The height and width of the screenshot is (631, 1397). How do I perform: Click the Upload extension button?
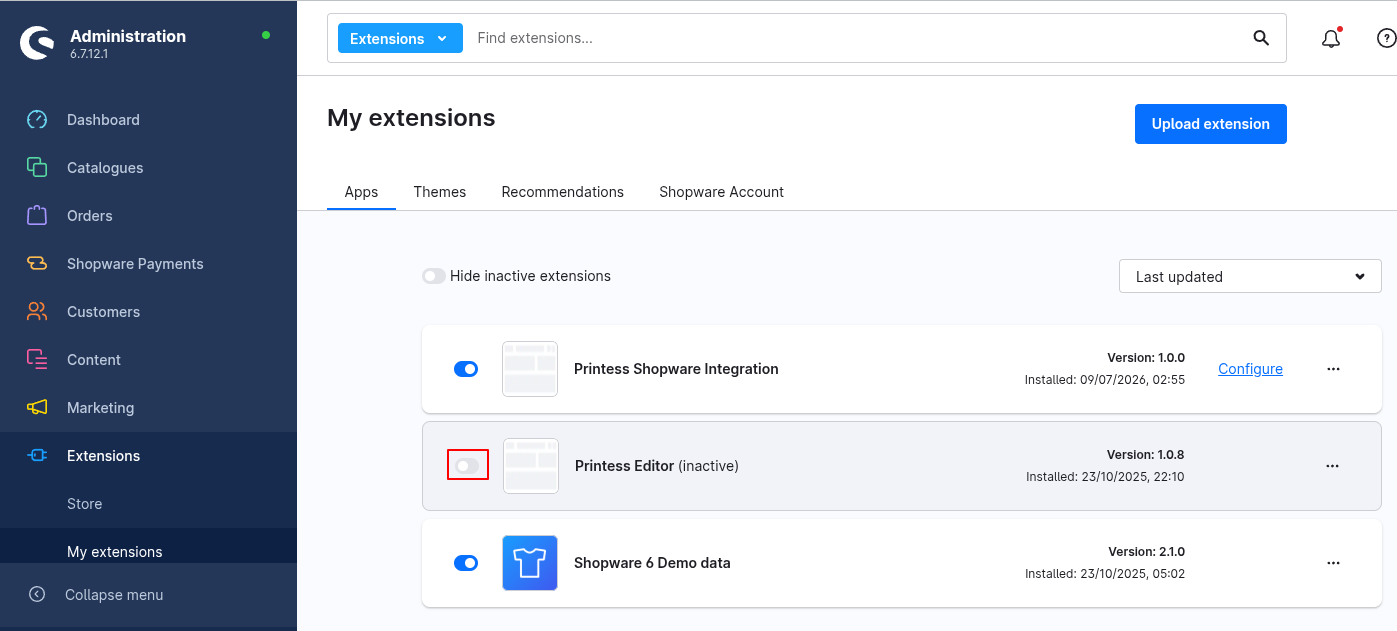point(1211,124)
